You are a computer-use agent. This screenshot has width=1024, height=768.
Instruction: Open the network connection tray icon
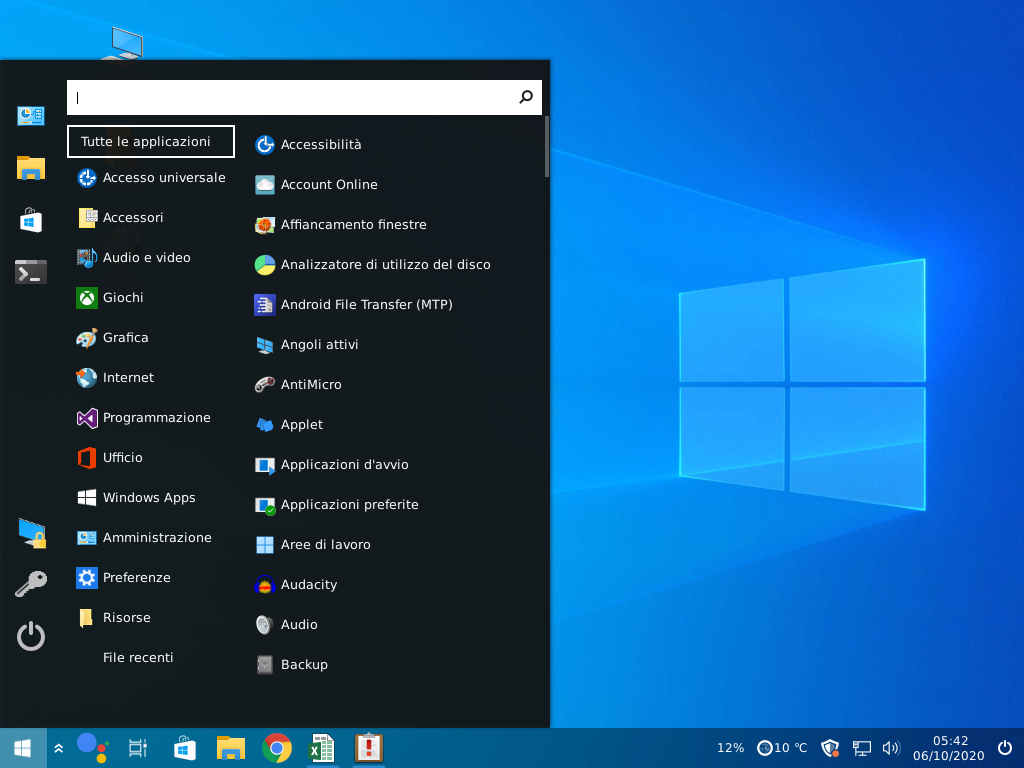coord(861,748)
